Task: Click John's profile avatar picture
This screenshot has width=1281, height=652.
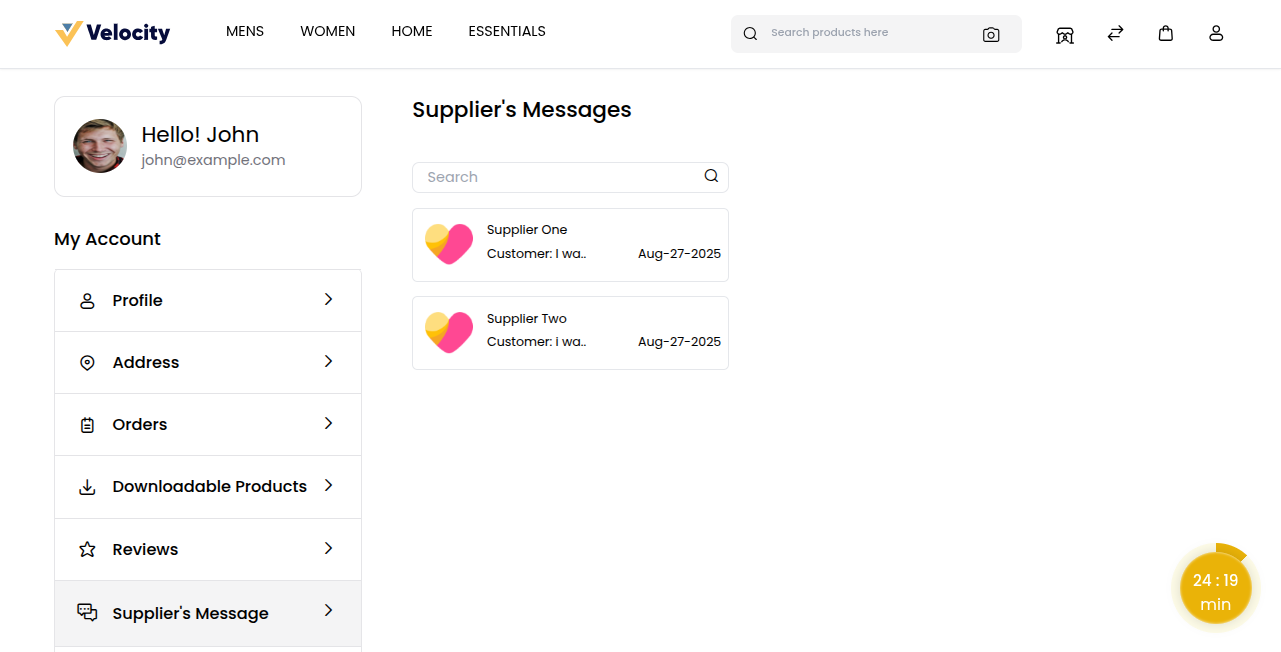Action: point(100,146)
